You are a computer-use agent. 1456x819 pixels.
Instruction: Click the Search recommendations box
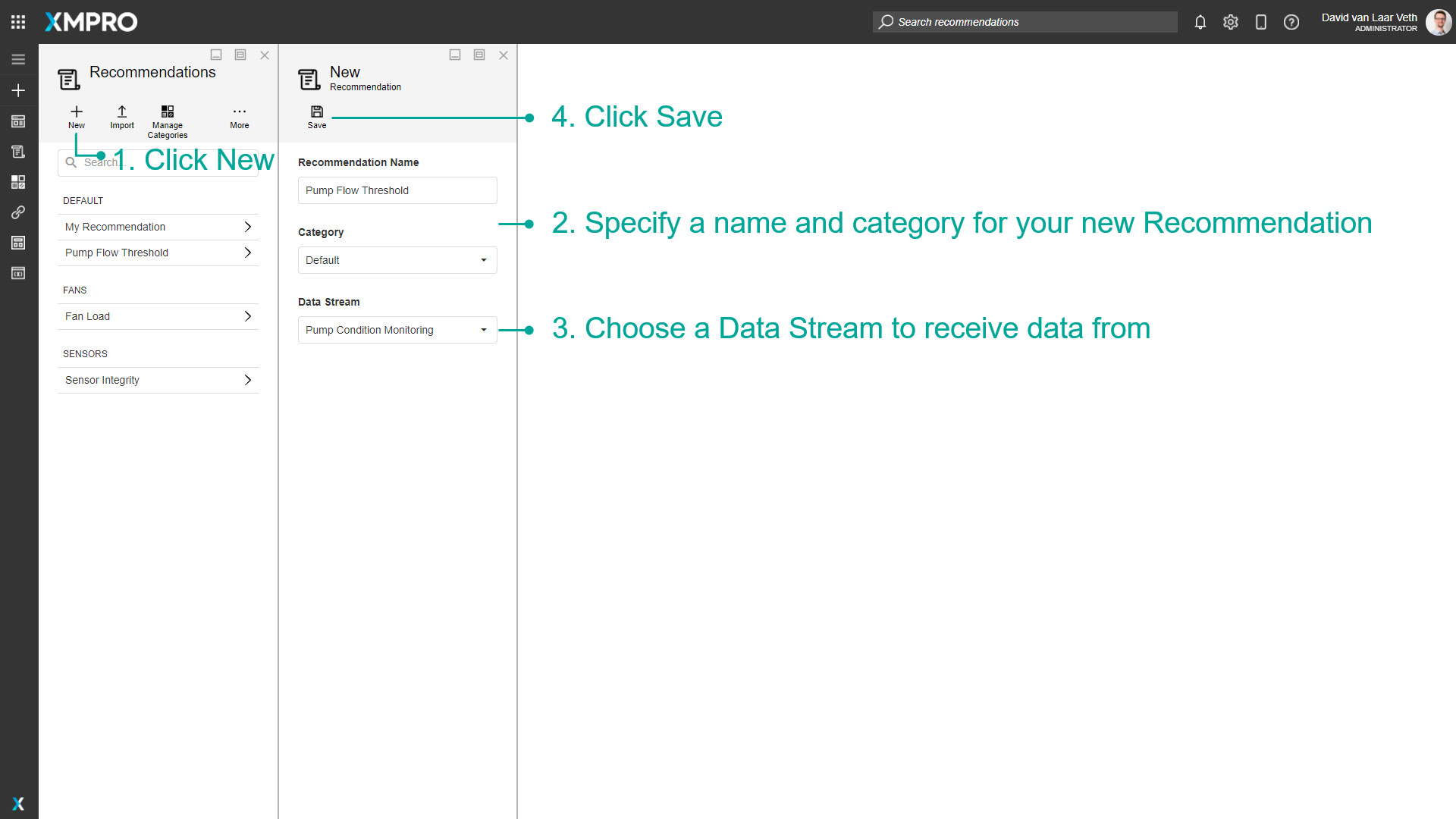[1024, 22]
